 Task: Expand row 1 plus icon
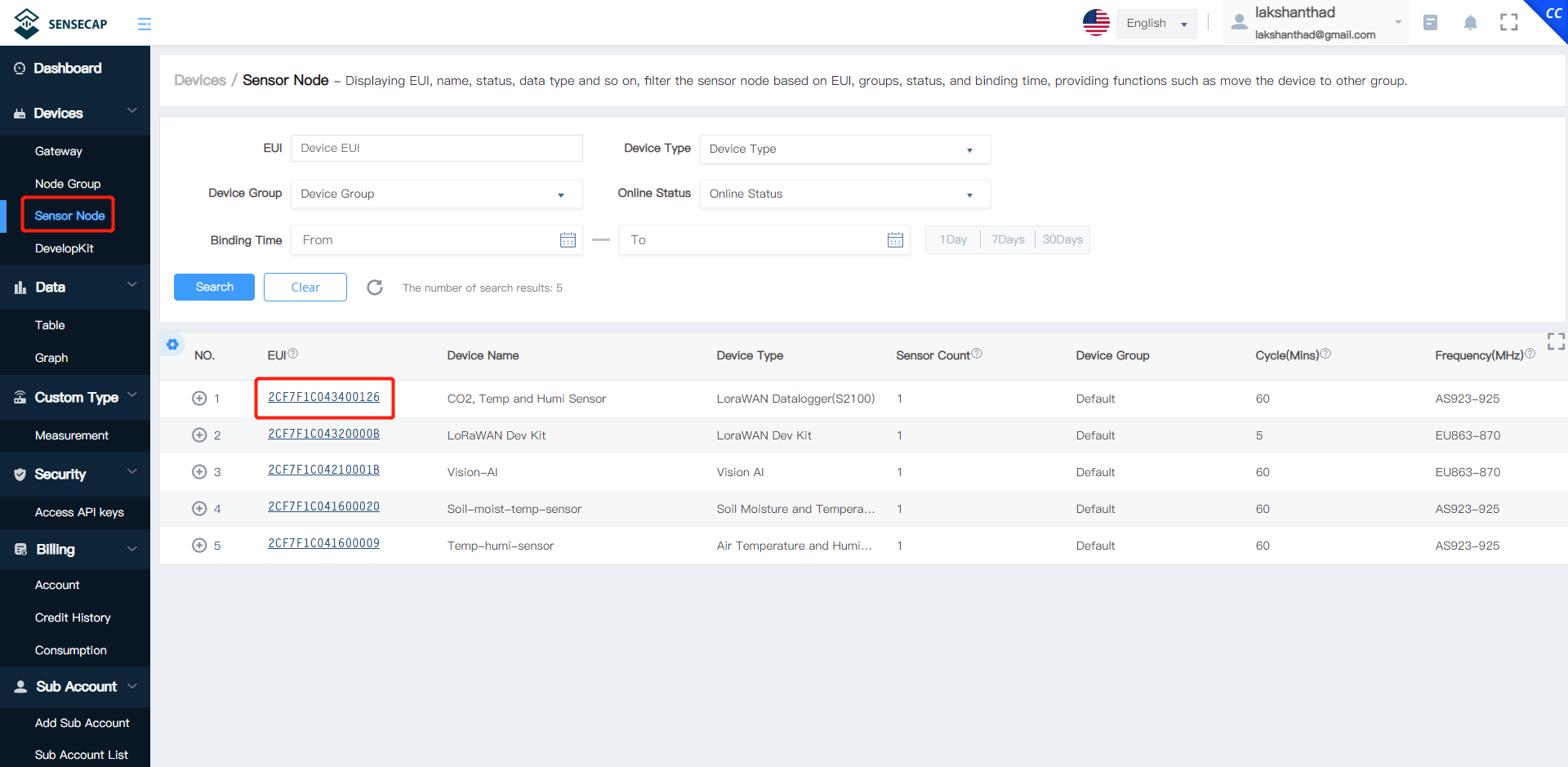[199, 399]
